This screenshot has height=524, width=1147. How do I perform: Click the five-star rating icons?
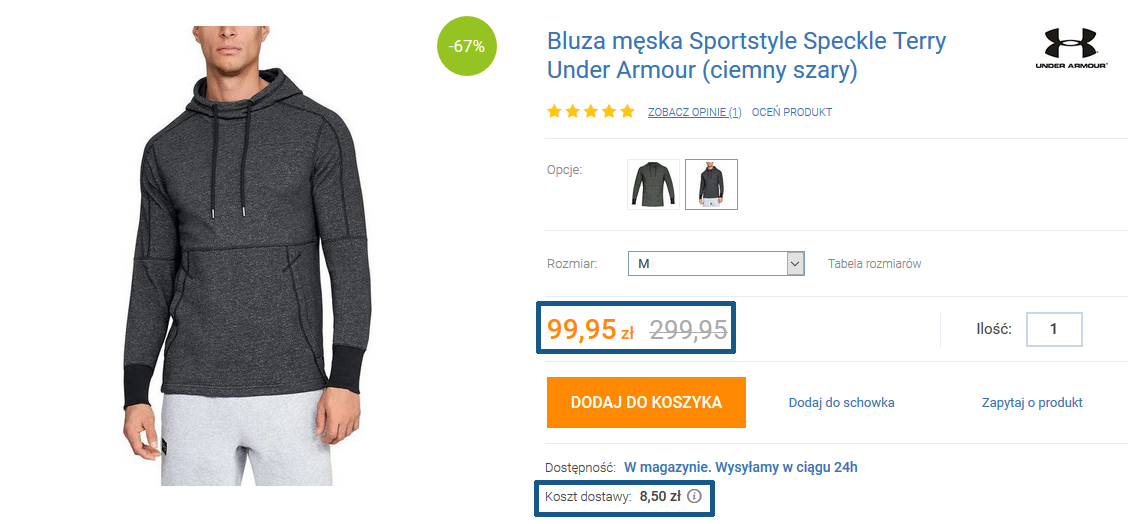pos(590,112)
